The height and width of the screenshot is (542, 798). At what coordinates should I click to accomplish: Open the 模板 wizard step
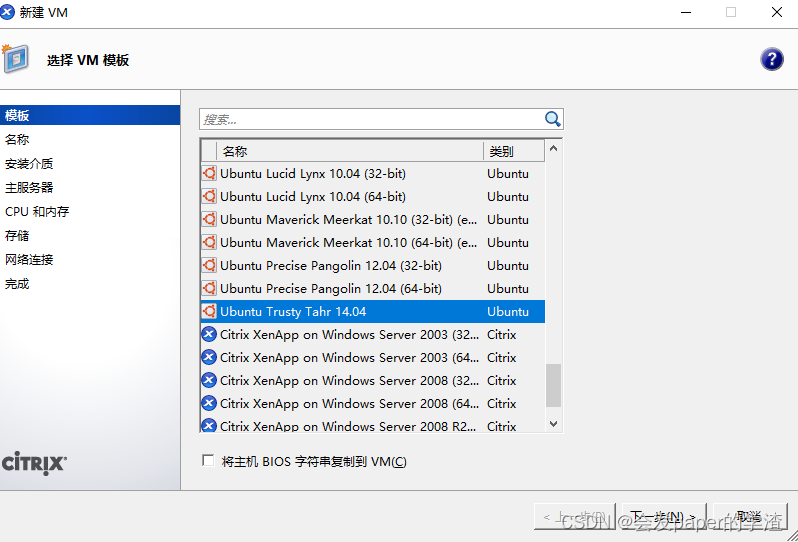click(90, 115)
